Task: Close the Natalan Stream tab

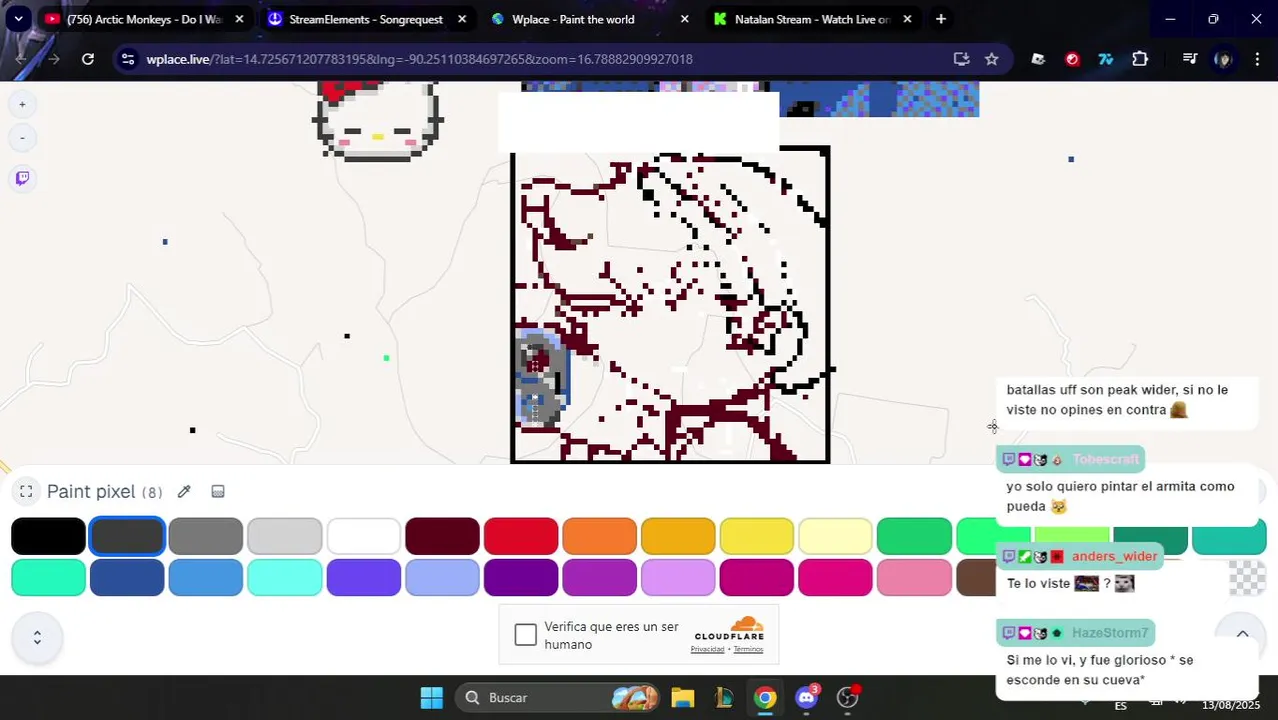Action: click(x=907, y=19)
